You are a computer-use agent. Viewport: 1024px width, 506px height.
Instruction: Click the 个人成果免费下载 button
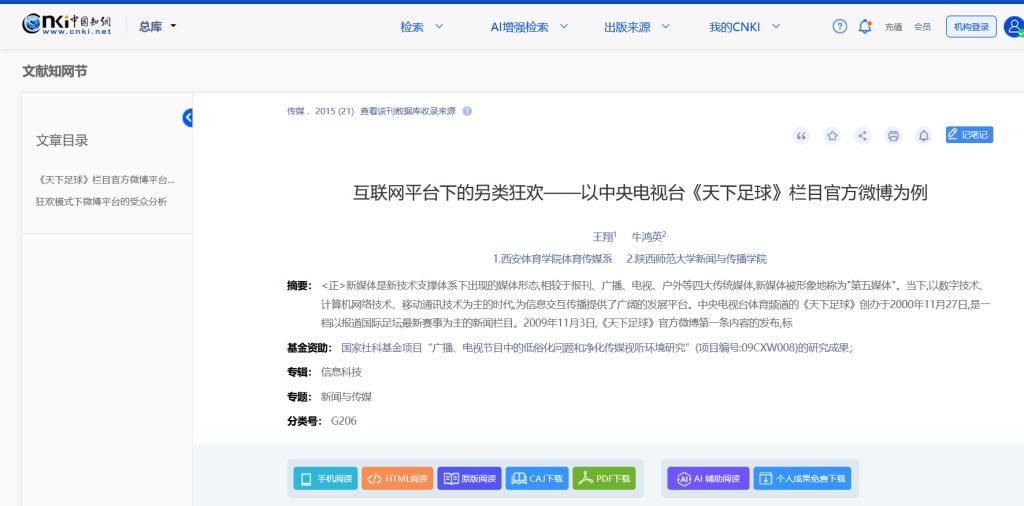point(802,479)
